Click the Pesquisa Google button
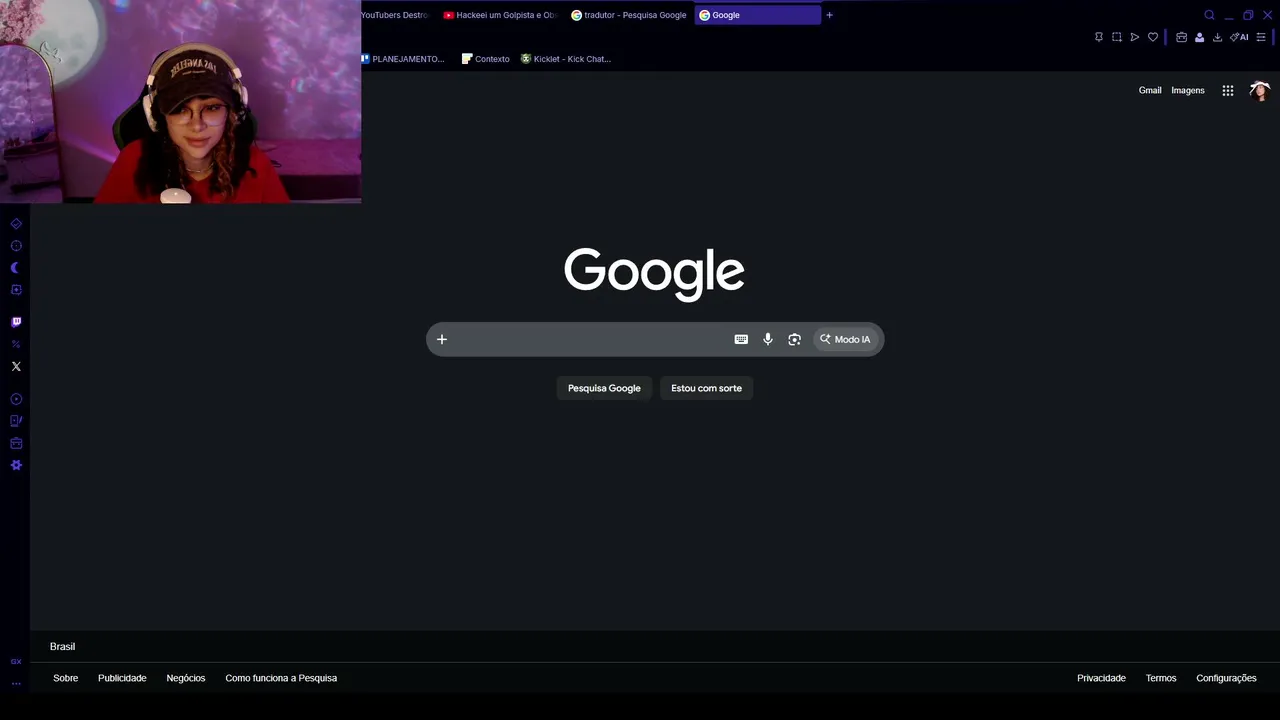 pos(604,388)
